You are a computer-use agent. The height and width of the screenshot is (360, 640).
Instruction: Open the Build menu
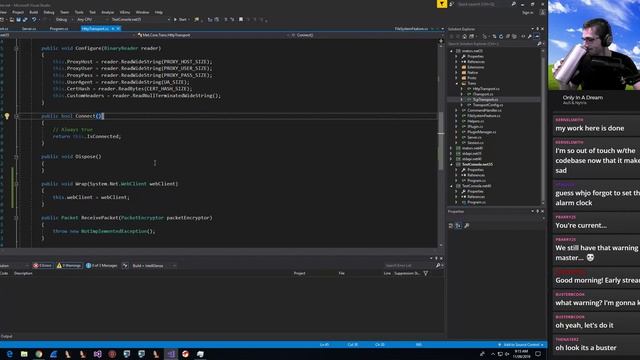point(34,12)
